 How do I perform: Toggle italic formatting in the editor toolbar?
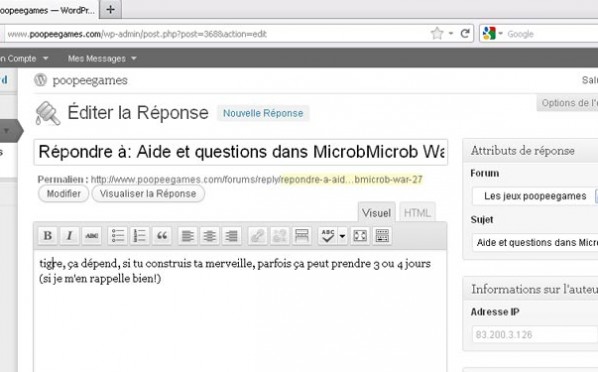[69, 235]
